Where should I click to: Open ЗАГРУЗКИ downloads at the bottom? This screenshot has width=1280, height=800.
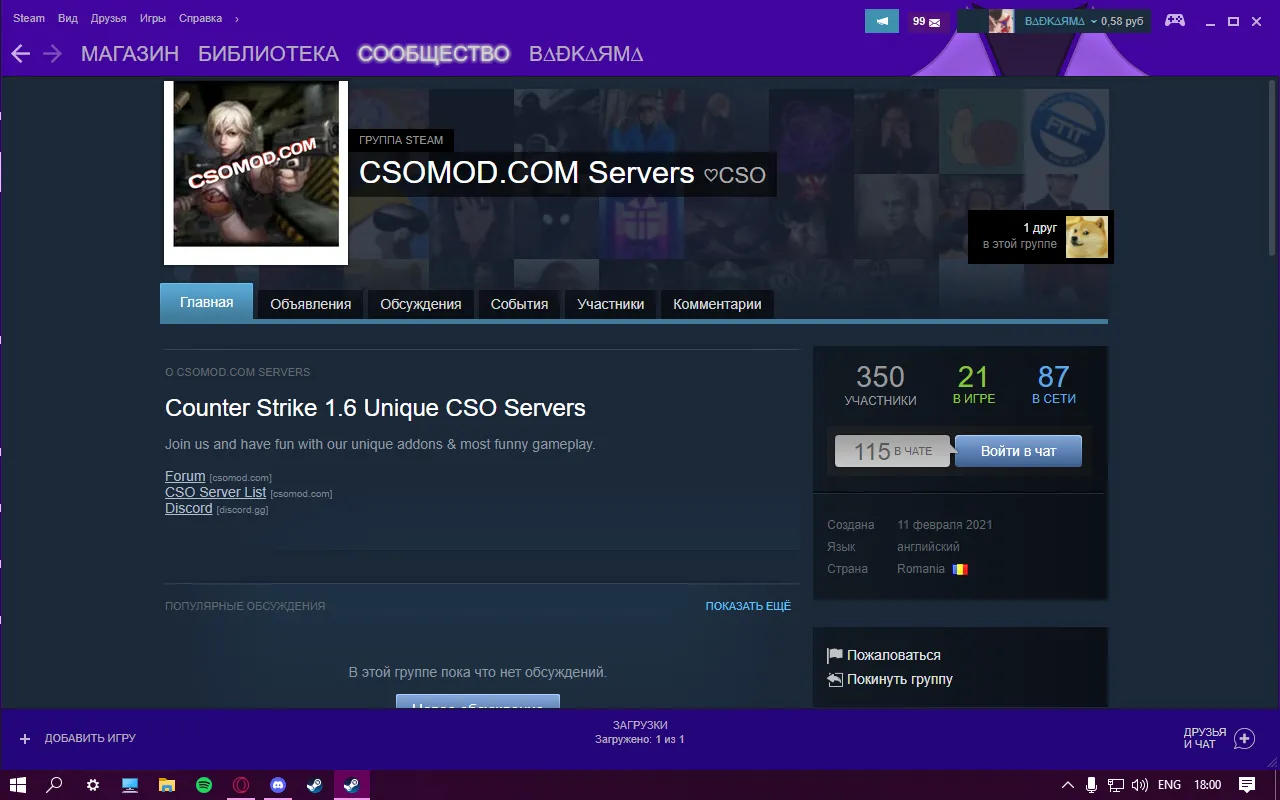point(640,732)
